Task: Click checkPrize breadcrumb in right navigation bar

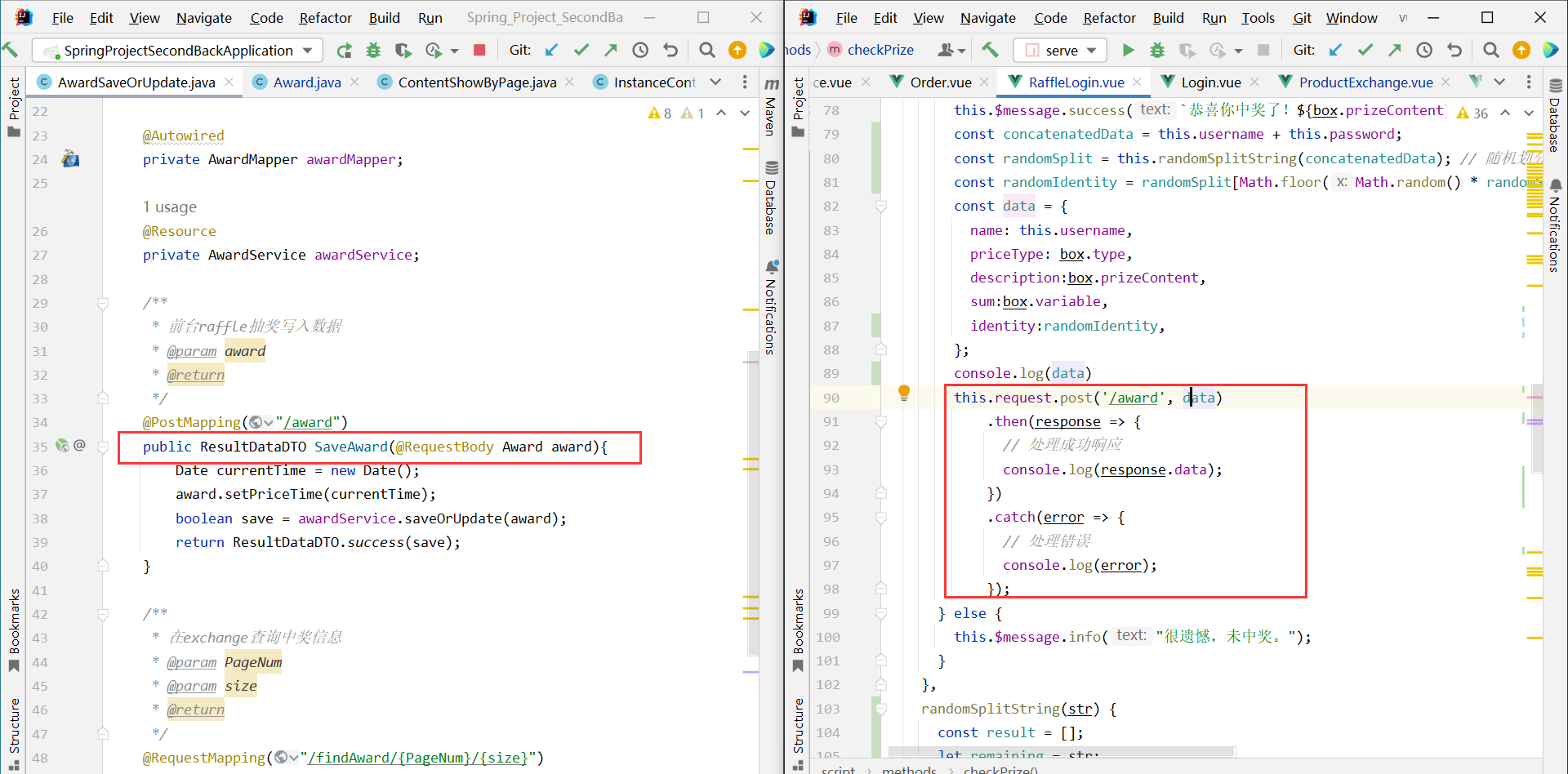Action: [880, 51]
